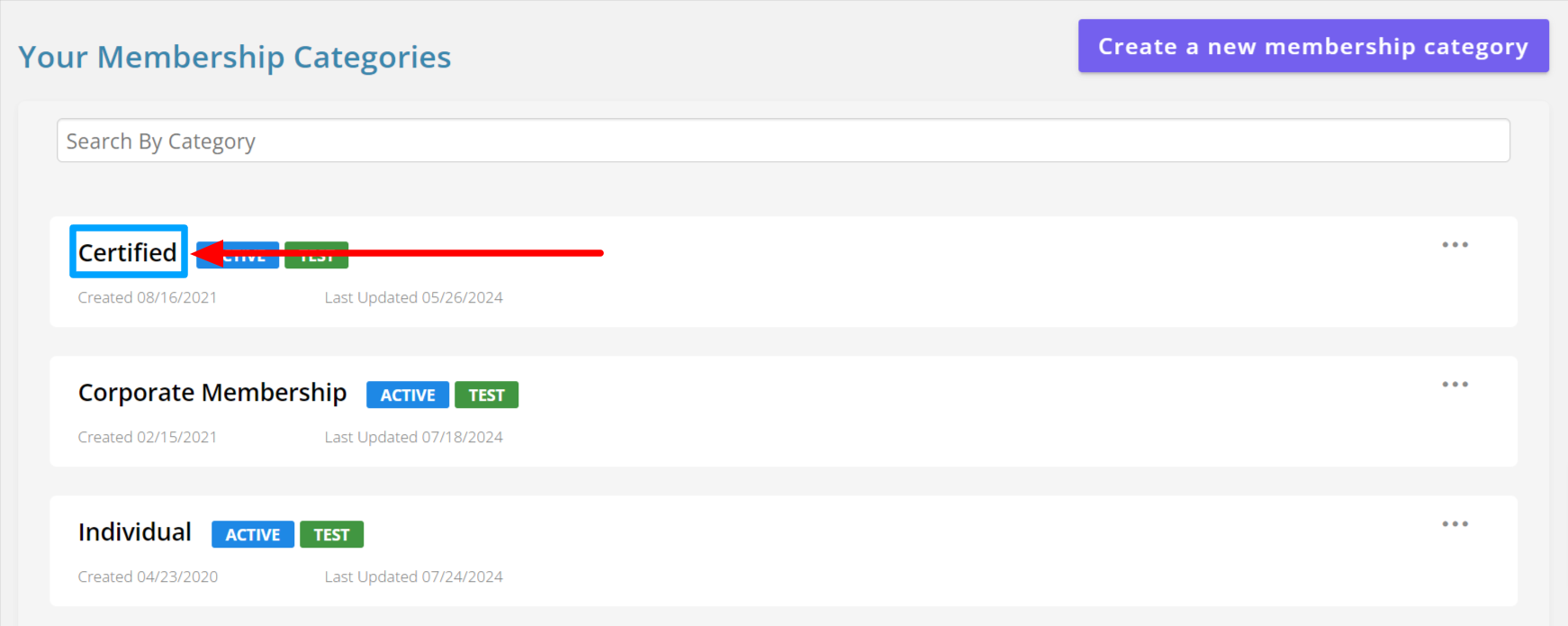Click the TEST badge on Individual

[x=331, y=535]
